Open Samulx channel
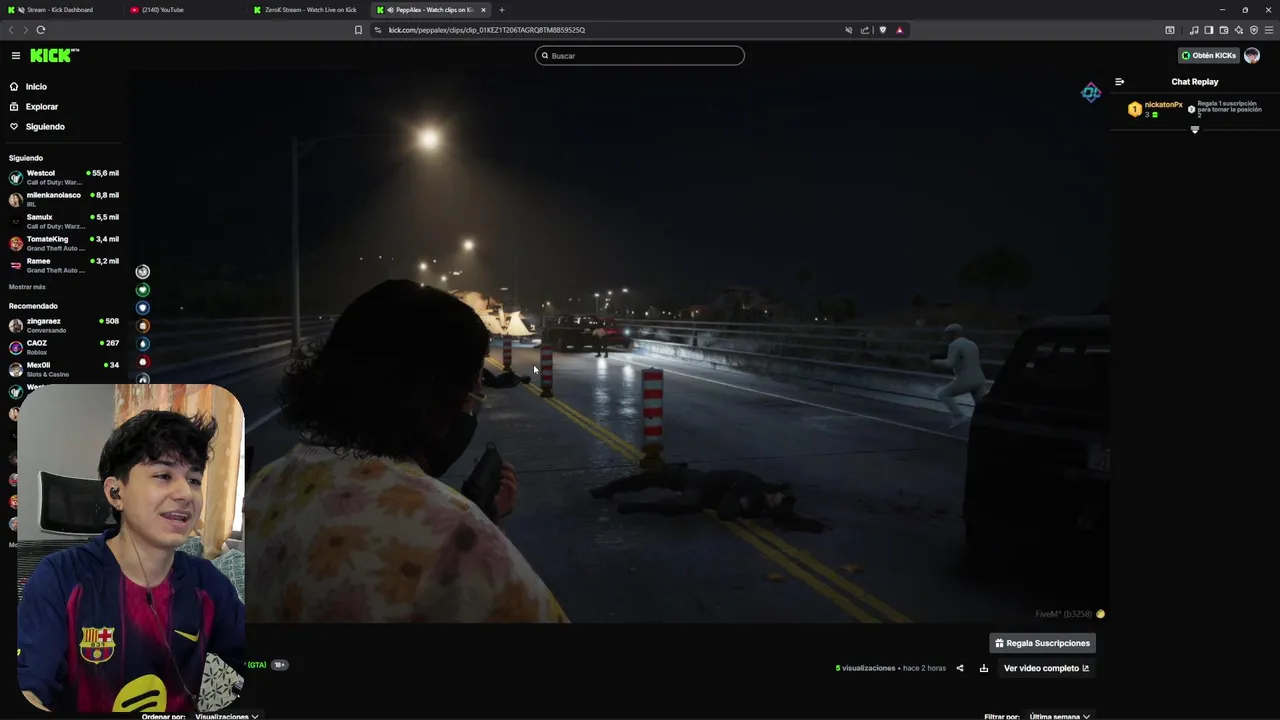The width and height of the screenshot is (1280, 720). pyautogui.click(x=64, y=221)
